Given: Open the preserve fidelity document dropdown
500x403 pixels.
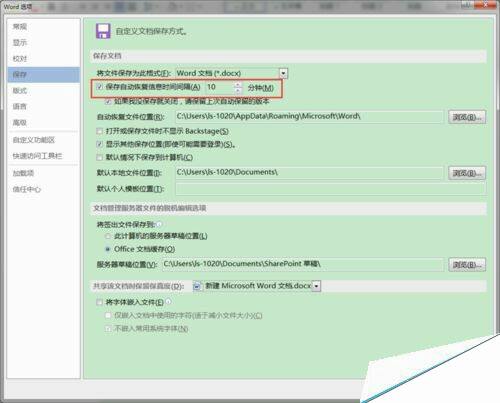Looking at the screenshot, I should [x=317, y=286].
